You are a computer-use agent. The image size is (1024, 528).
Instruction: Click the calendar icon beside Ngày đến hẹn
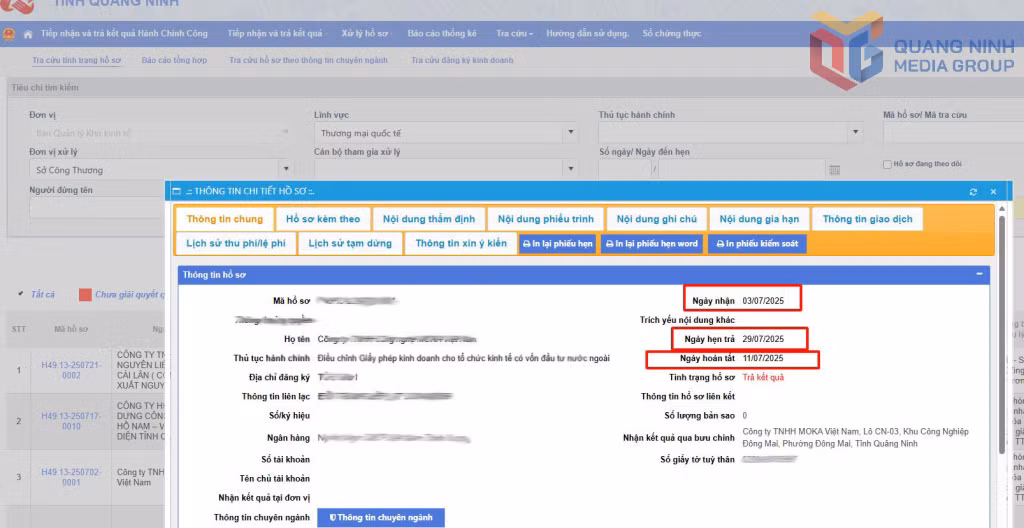[x=834, y=170]
